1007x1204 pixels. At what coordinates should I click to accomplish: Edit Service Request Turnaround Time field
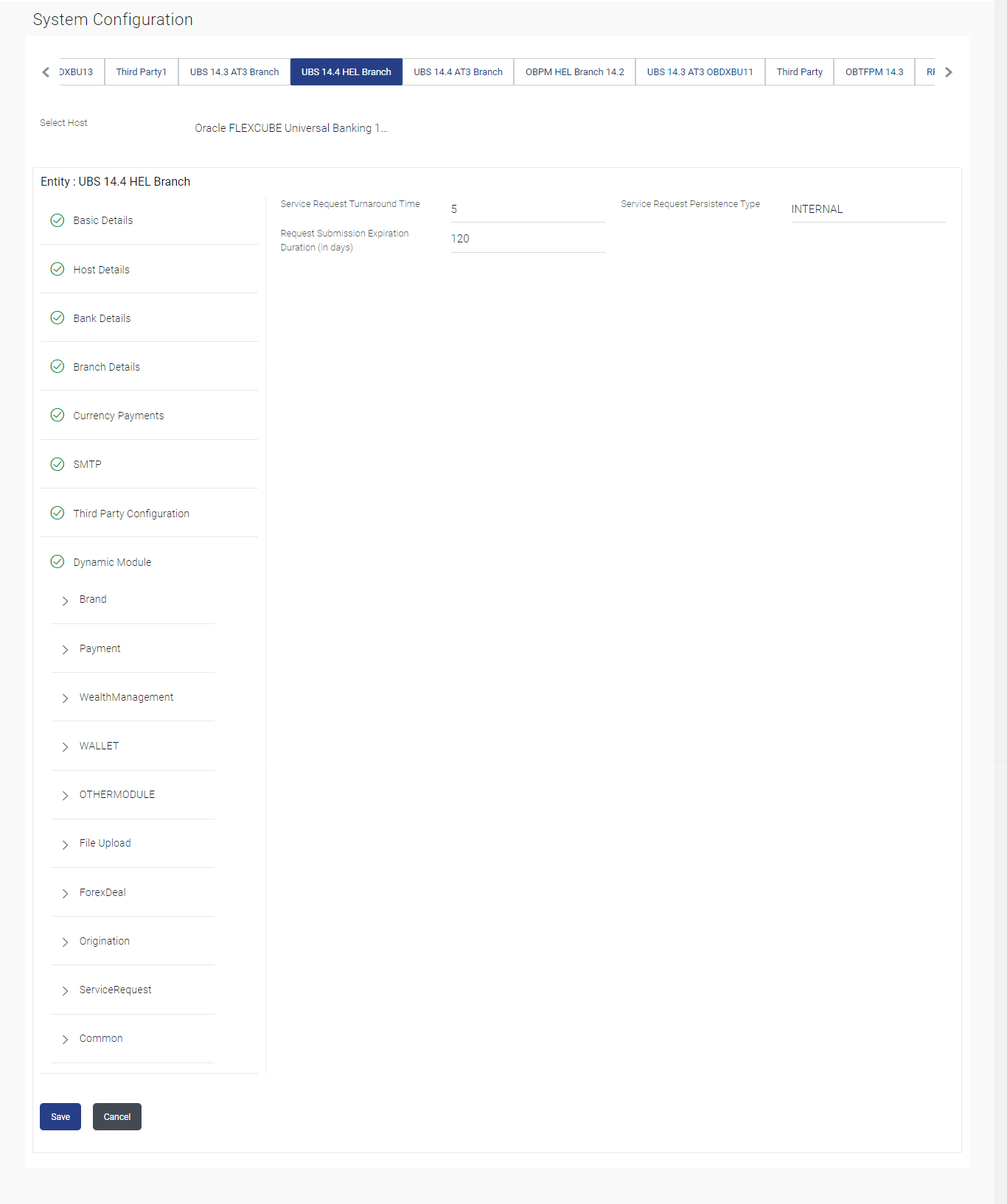click(x=528, y=209)
